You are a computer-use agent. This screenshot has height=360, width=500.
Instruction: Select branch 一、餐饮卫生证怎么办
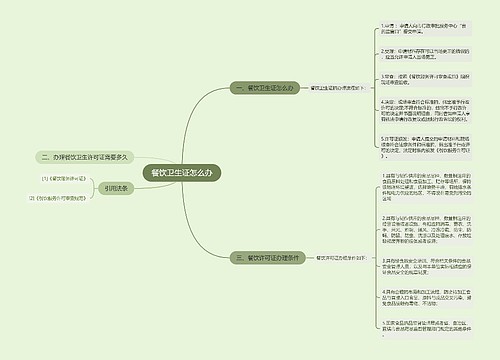[265, 88]
